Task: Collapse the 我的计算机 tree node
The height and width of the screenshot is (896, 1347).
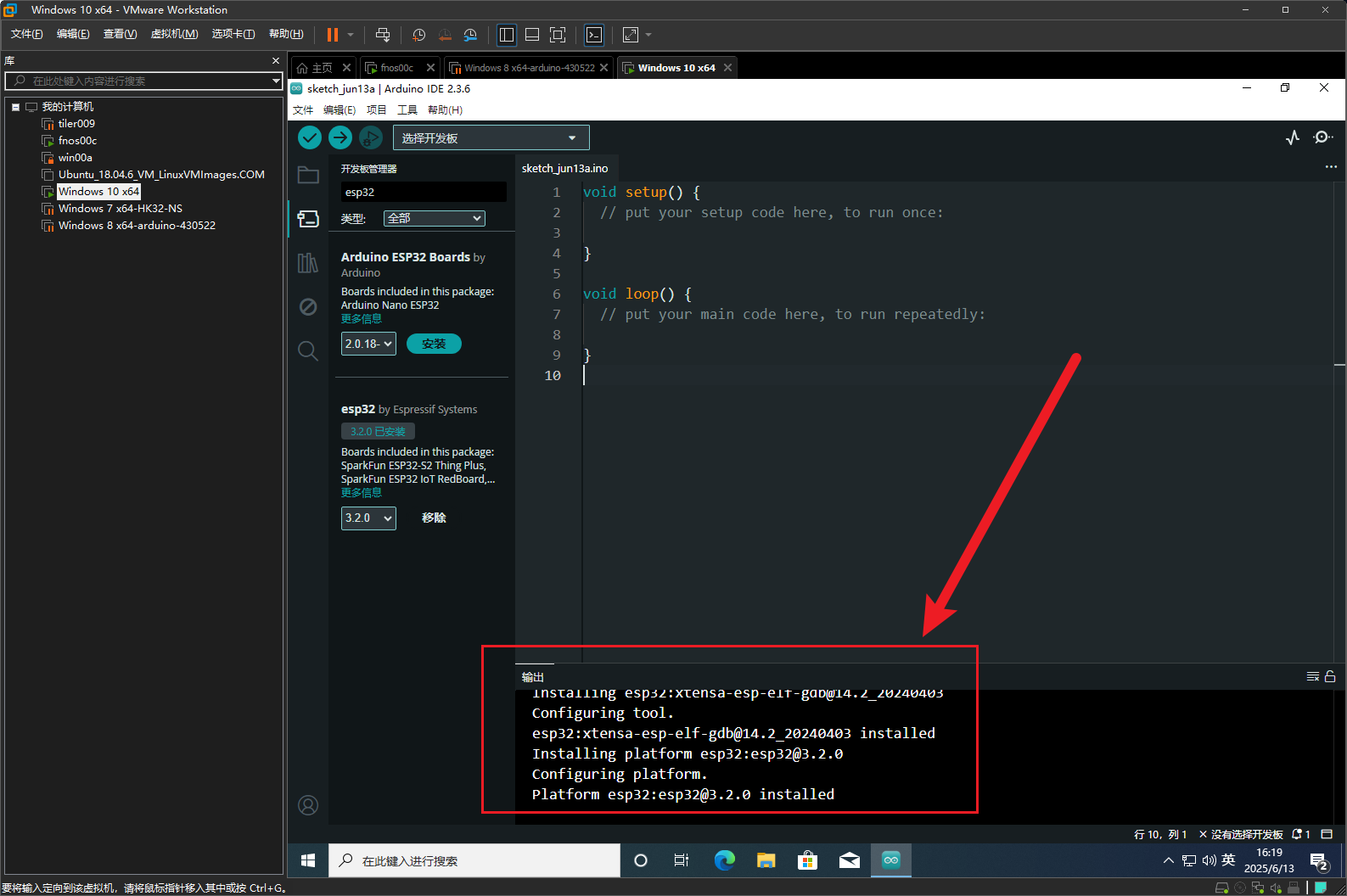Action: point(15,107)
